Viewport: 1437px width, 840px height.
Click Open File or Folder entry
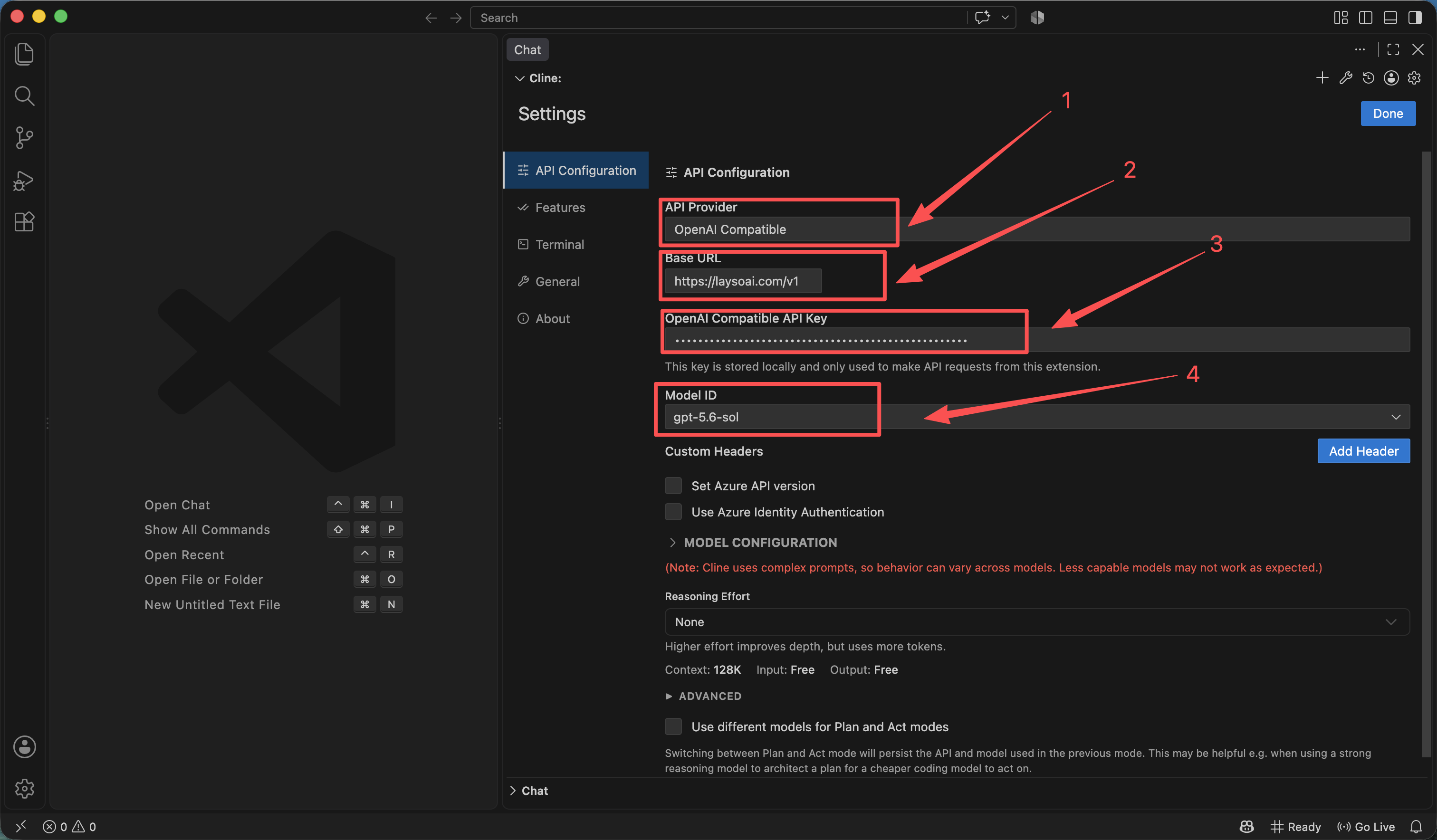[203, 579]
